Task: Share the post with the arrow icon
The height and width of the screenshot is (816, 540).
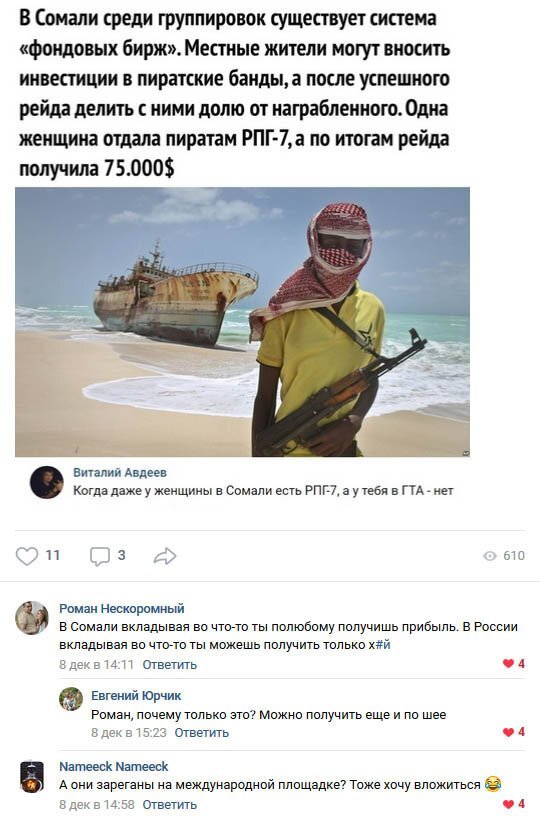Action: (x=165, y=556)
